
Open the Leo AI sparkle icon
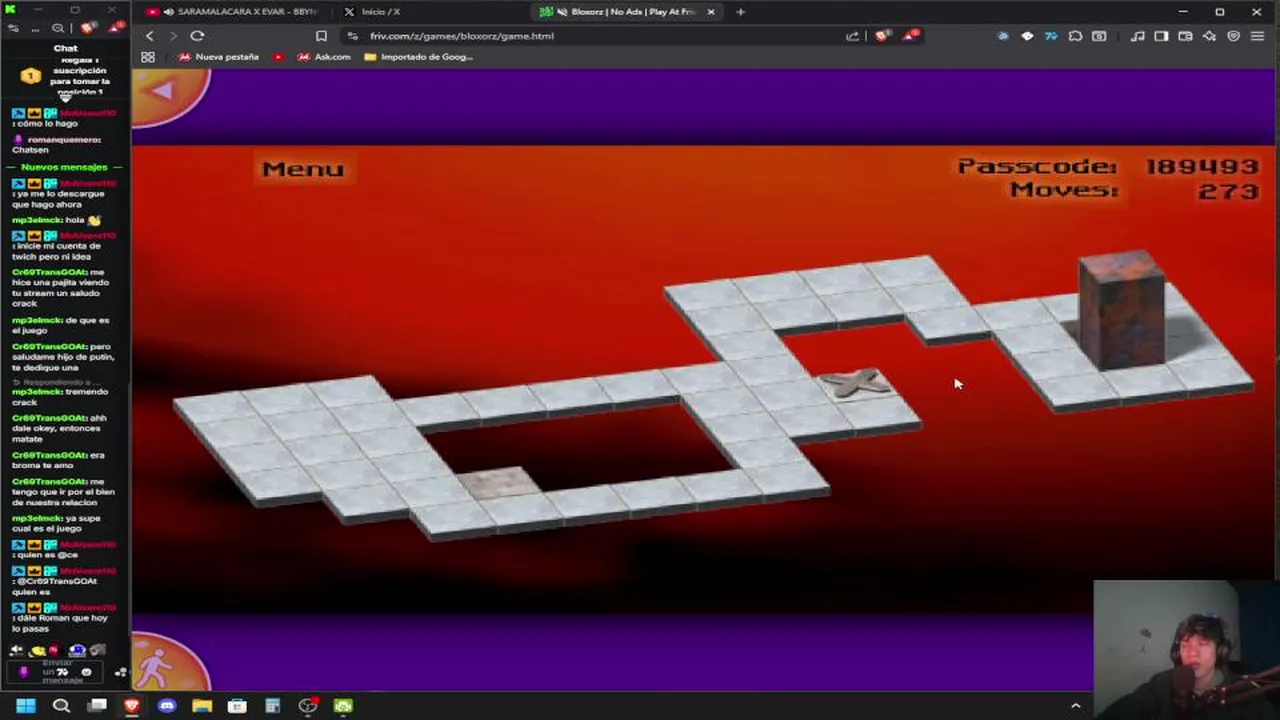[1209, 36]
